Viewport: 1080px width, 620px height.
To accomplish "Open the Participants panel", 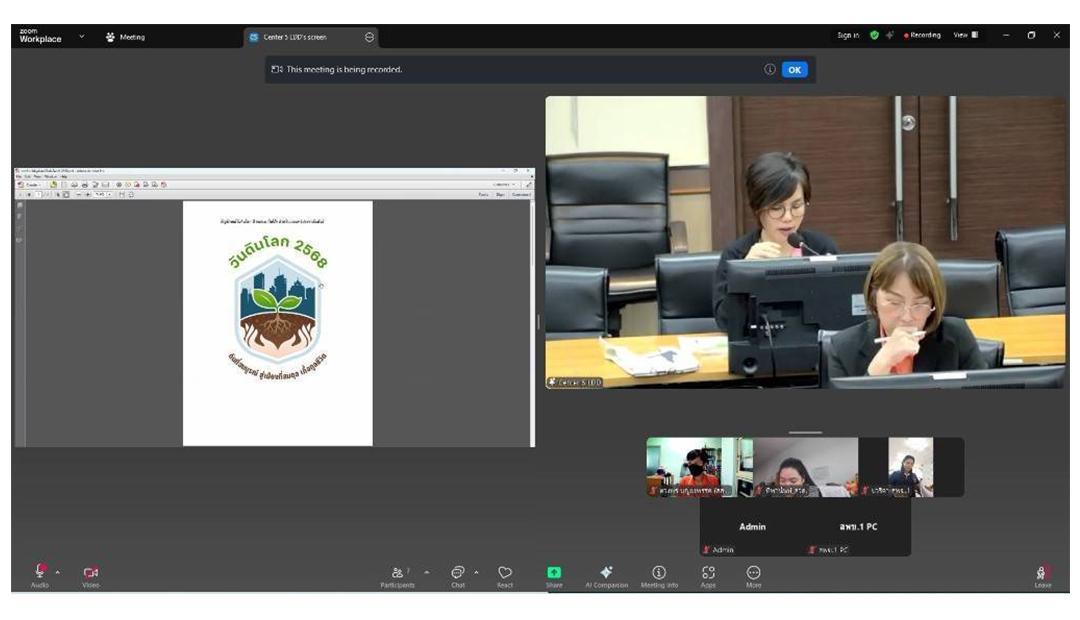I will (399, 572).
